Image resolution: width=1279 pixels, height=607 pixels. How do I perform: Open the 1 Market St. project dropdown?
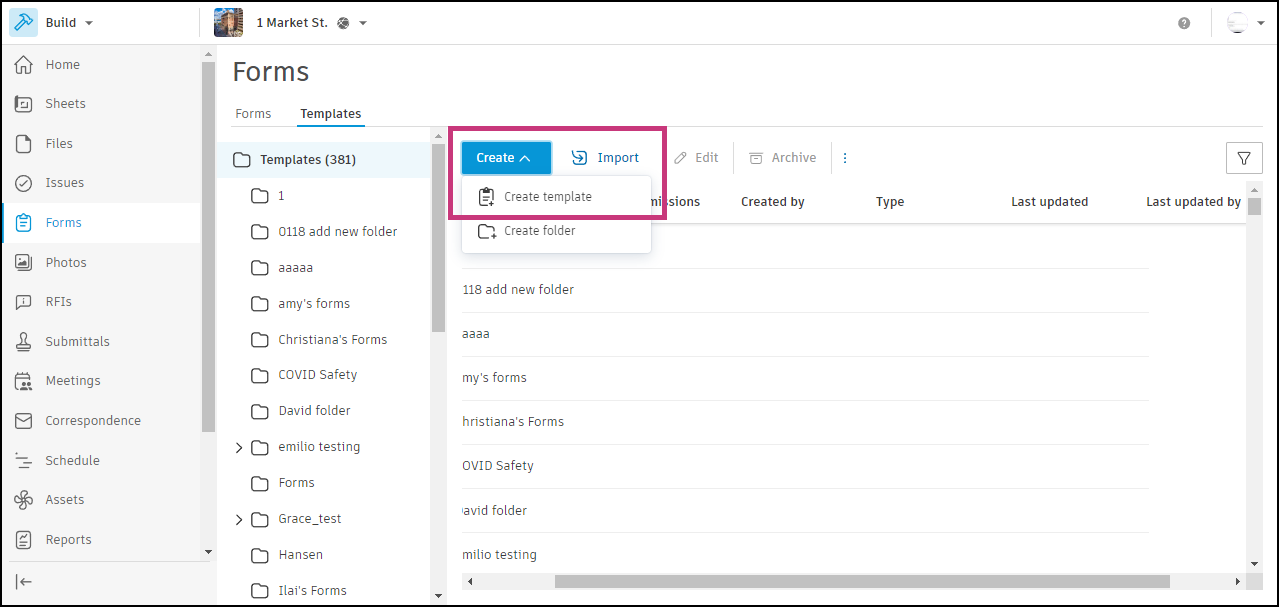click(x=362, y=23)
